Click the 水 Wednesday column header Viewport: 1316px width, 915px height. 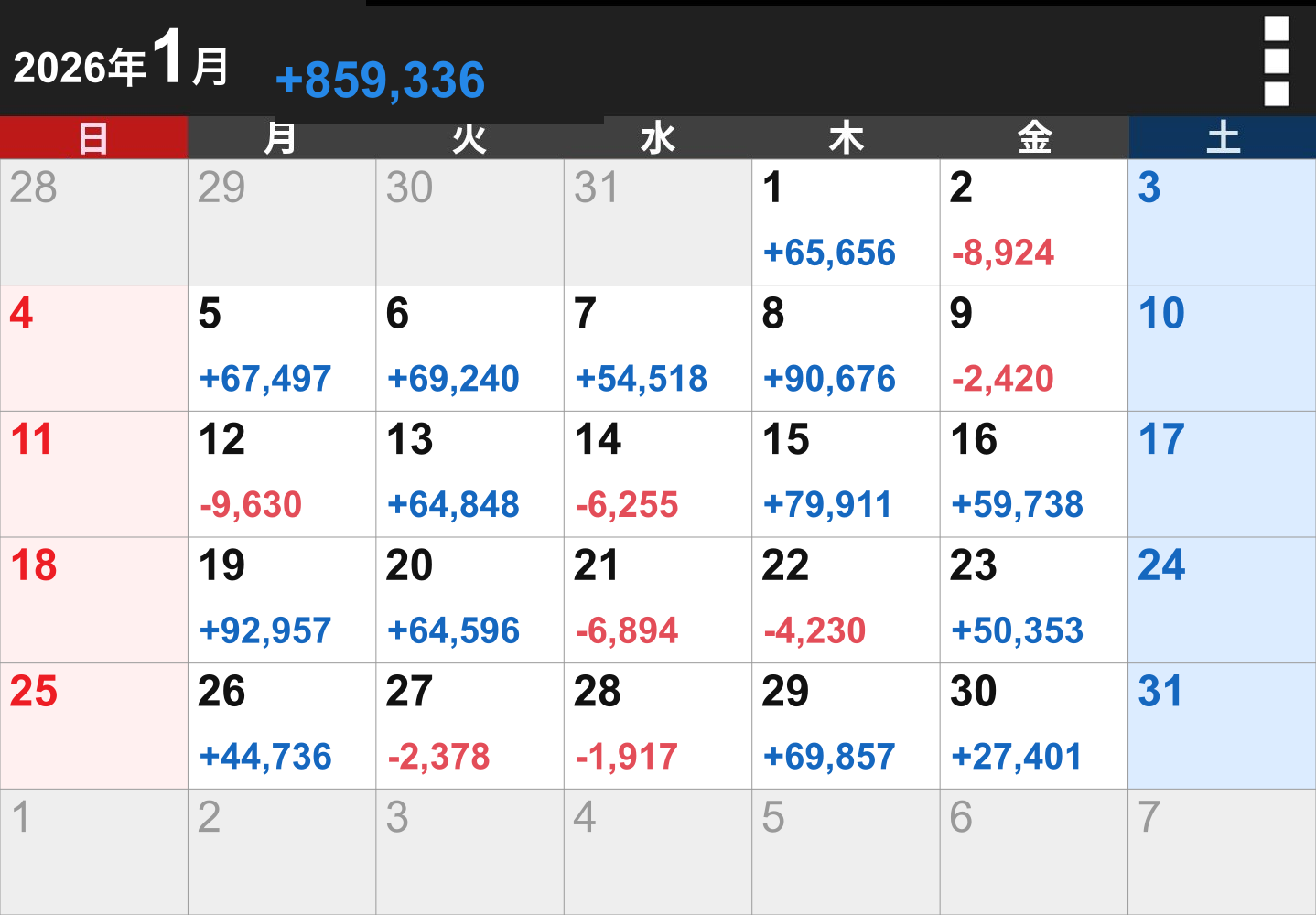[658, 138]
